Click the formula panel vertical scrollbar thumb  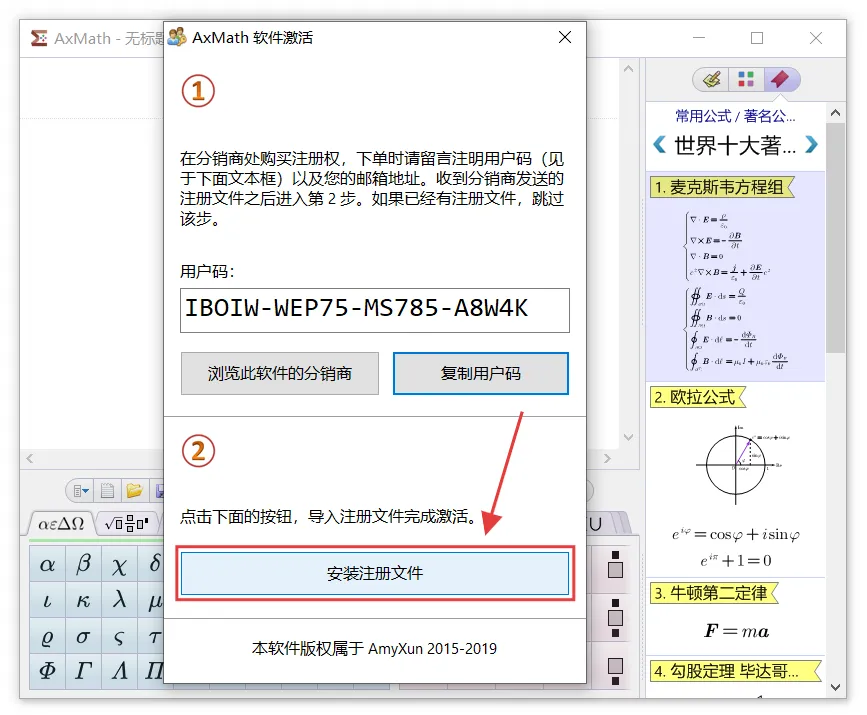(x=835, y=238)
